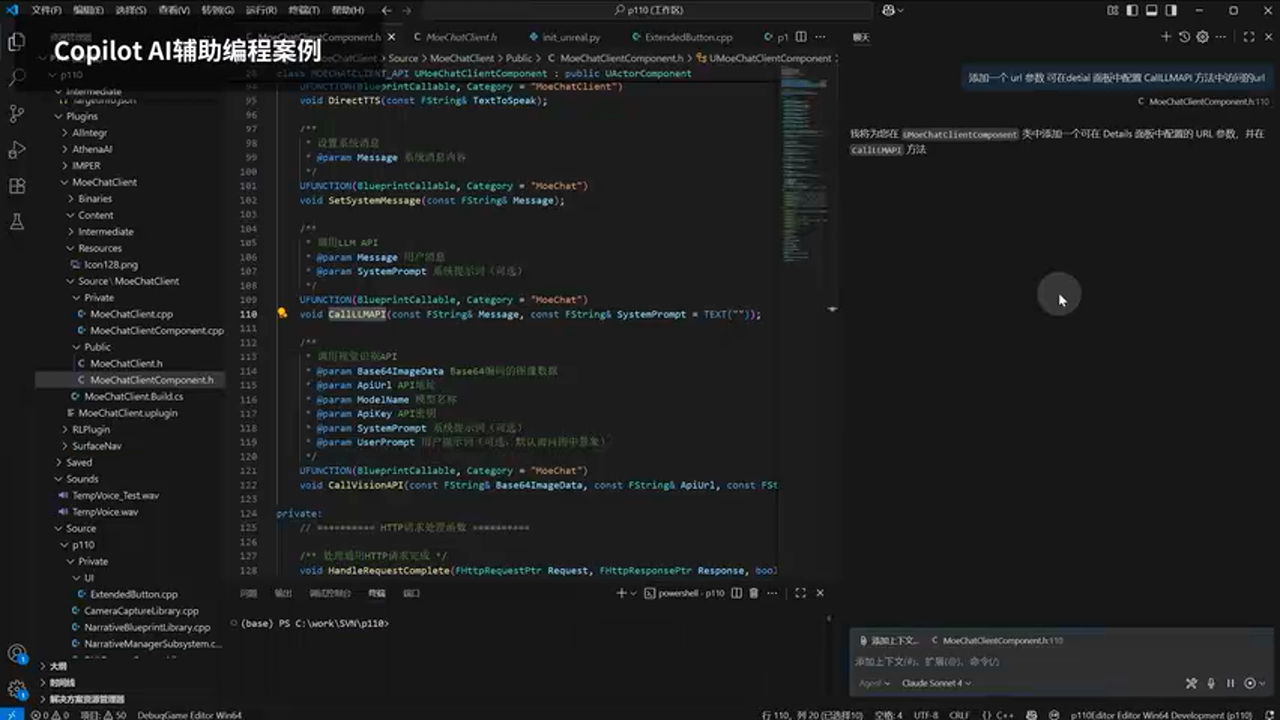The height and width of the screenshot is (720, 1280).
Task: Open the Claude Sonnet 4 model dropdown
Action: point(936,684)
